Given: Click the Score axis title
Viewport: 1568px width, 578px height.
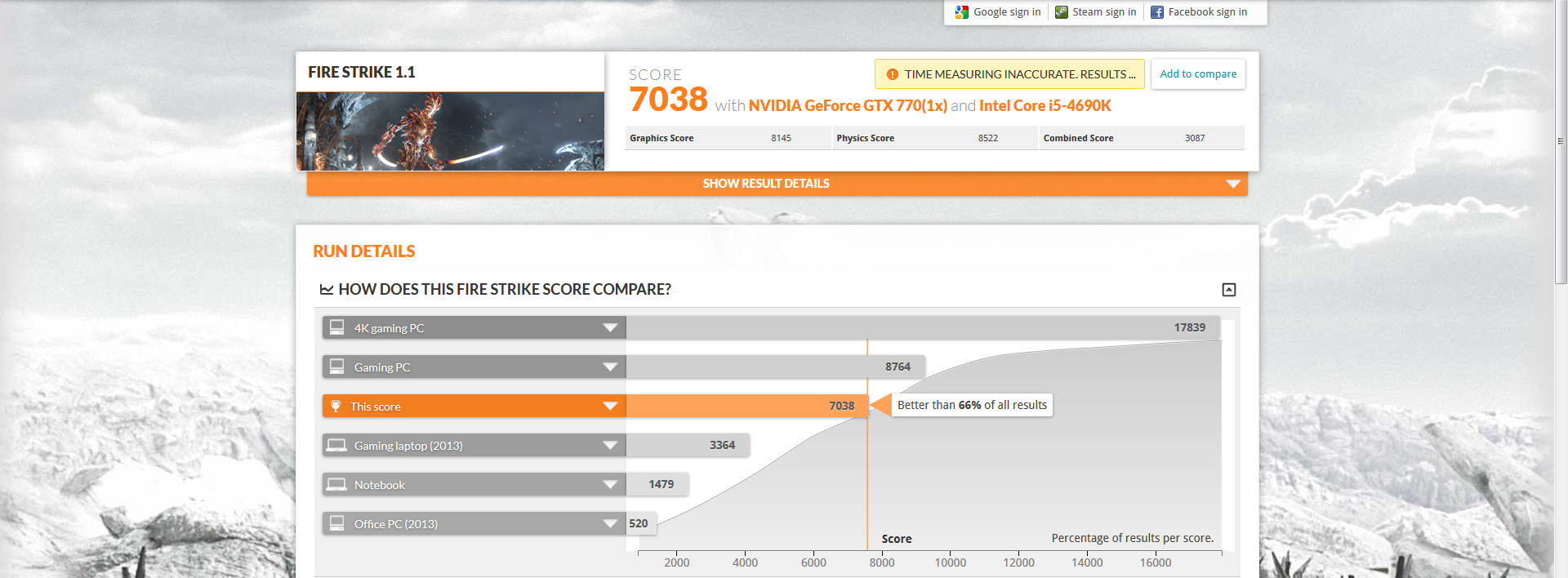Looking at the screenshot, I should [897, 539].
